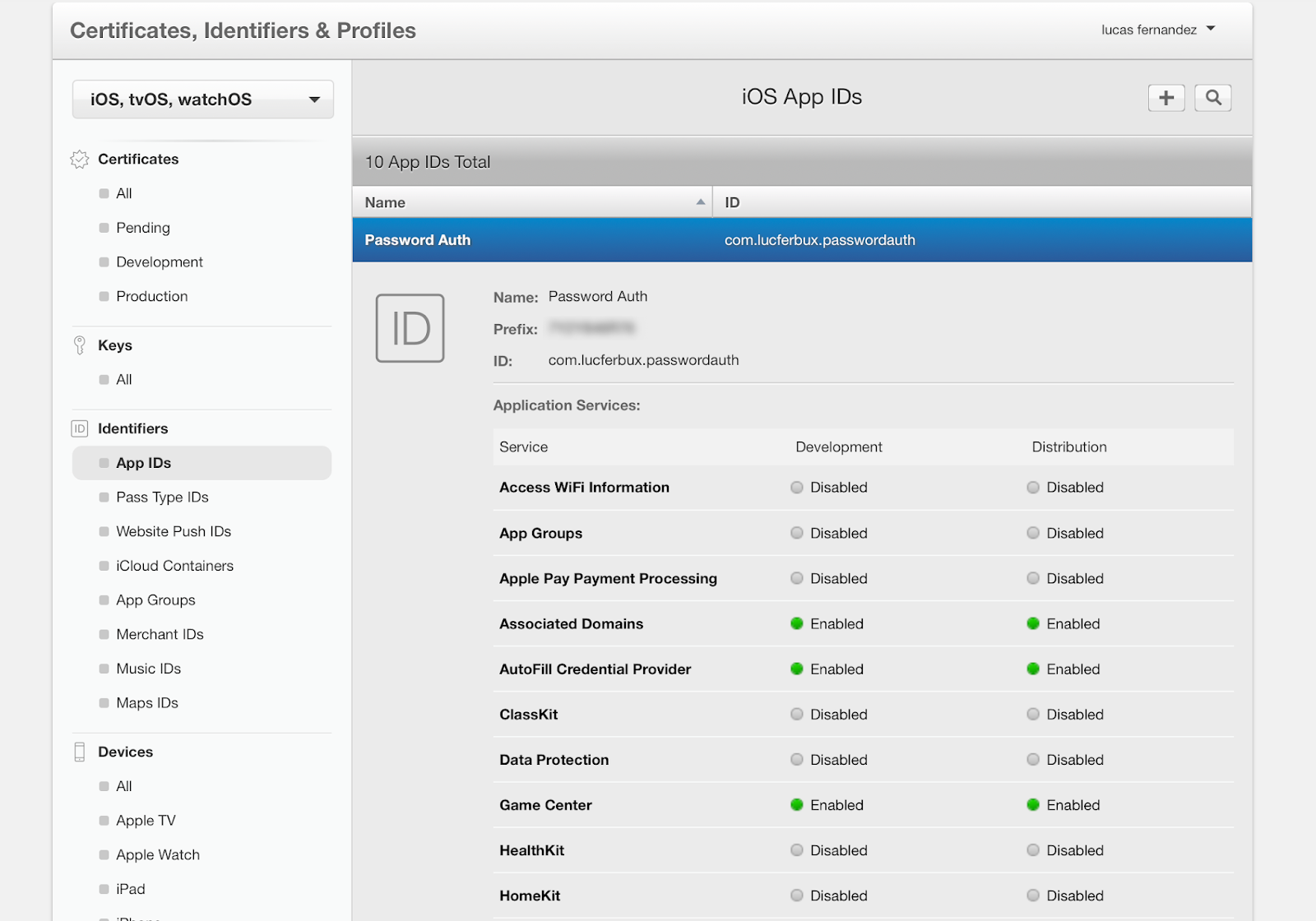The image size is (1316, 921).
Task: Click the Keys section key icon
Action: [80, 345]
